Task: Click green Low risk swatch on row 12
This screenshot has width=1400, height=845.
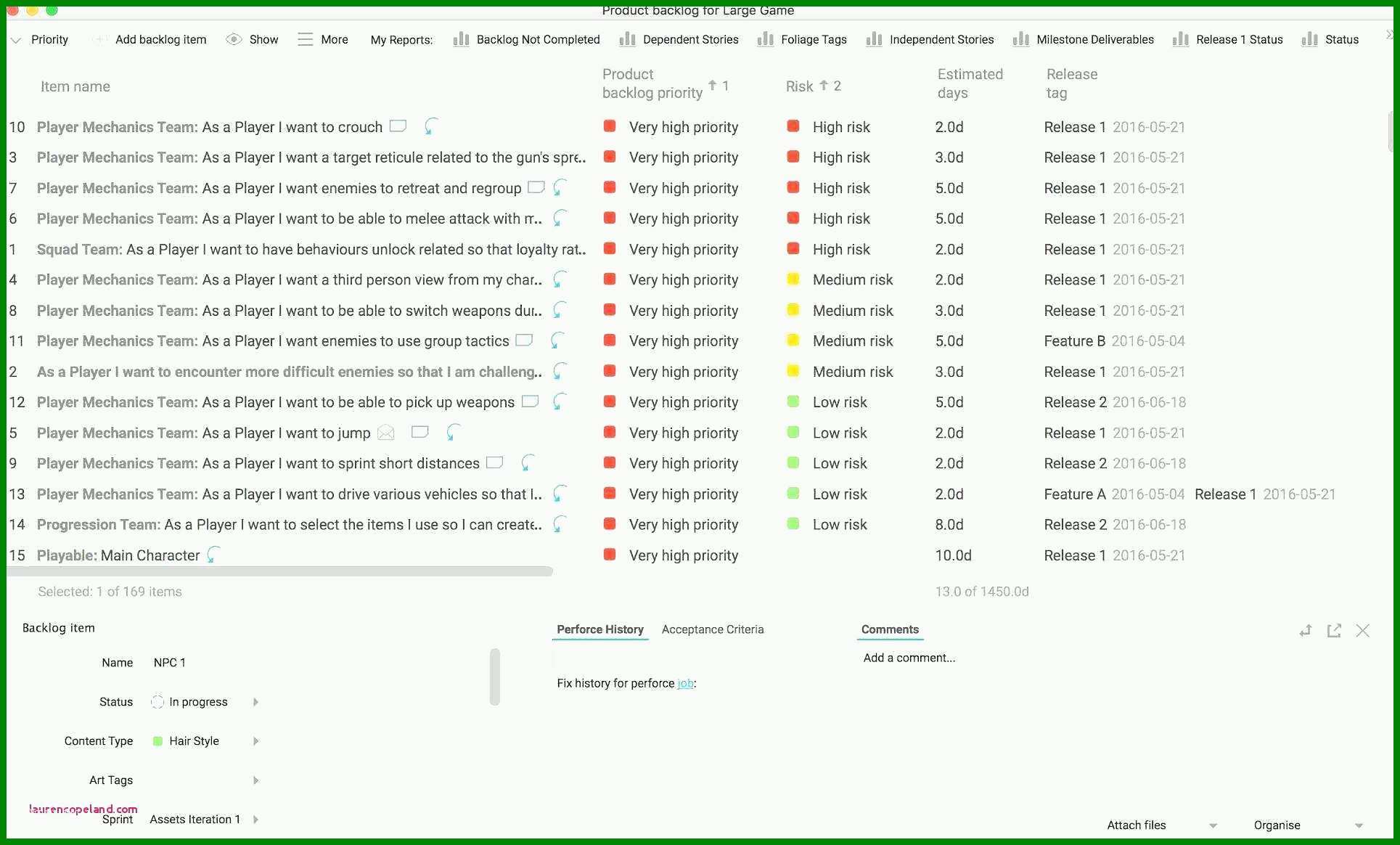Action: click(793, 401)
